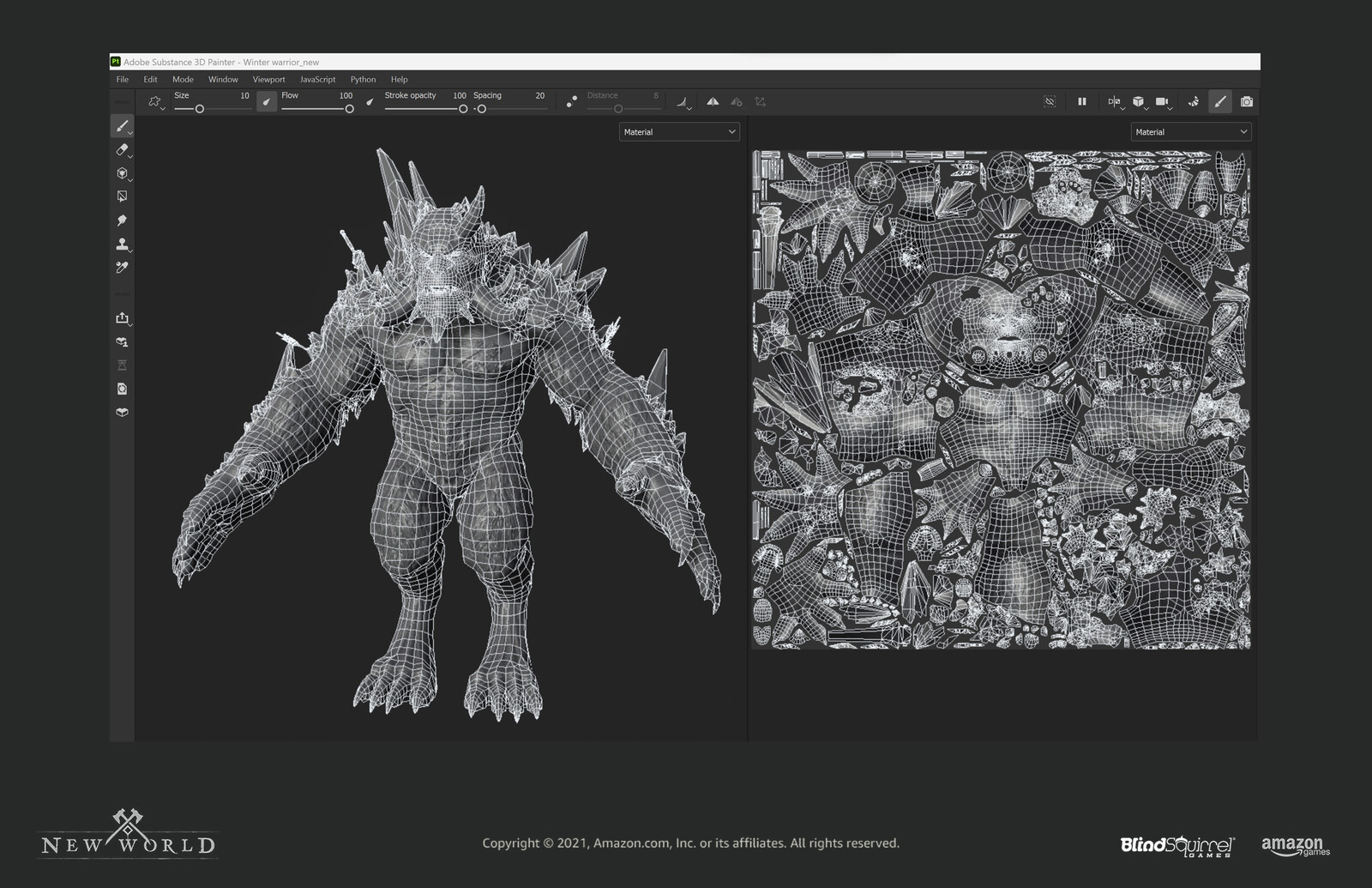Open the 3D/2D view mode dropdown
1372x888 pixels.
(1114, 102)
